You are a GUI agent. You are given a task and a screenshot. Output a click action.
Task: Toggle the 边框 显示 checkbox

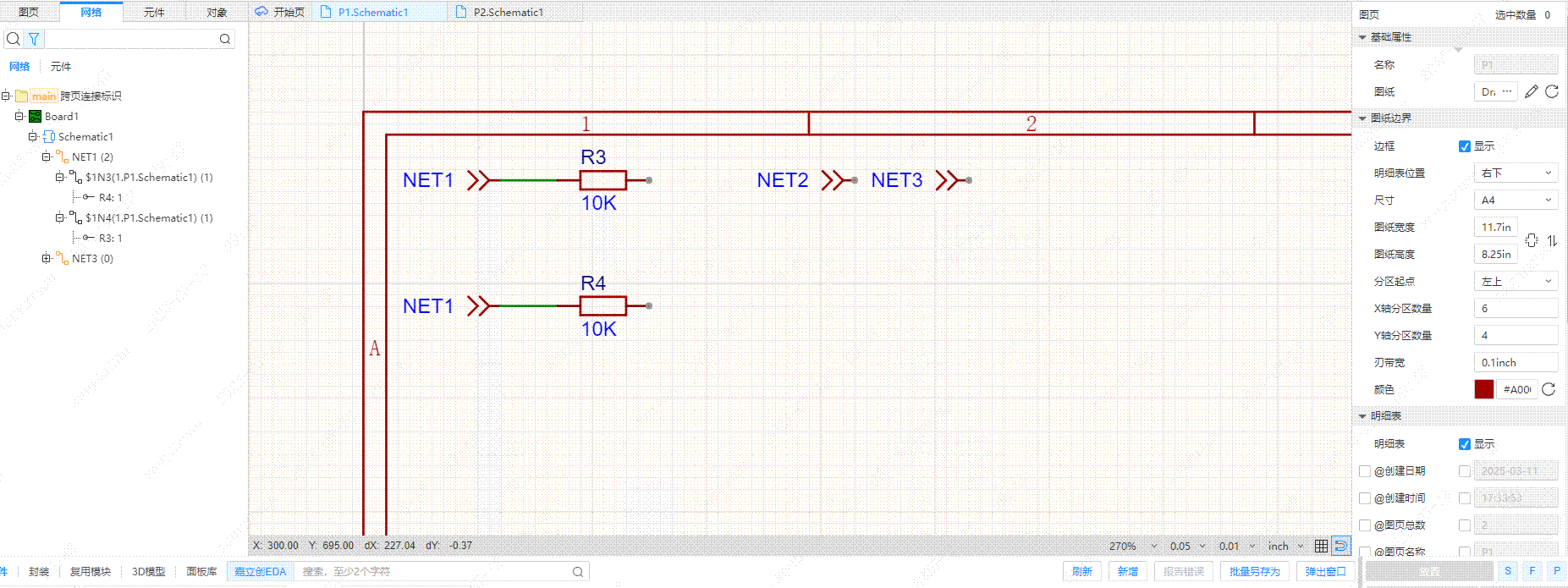(x=1465, y=146)
